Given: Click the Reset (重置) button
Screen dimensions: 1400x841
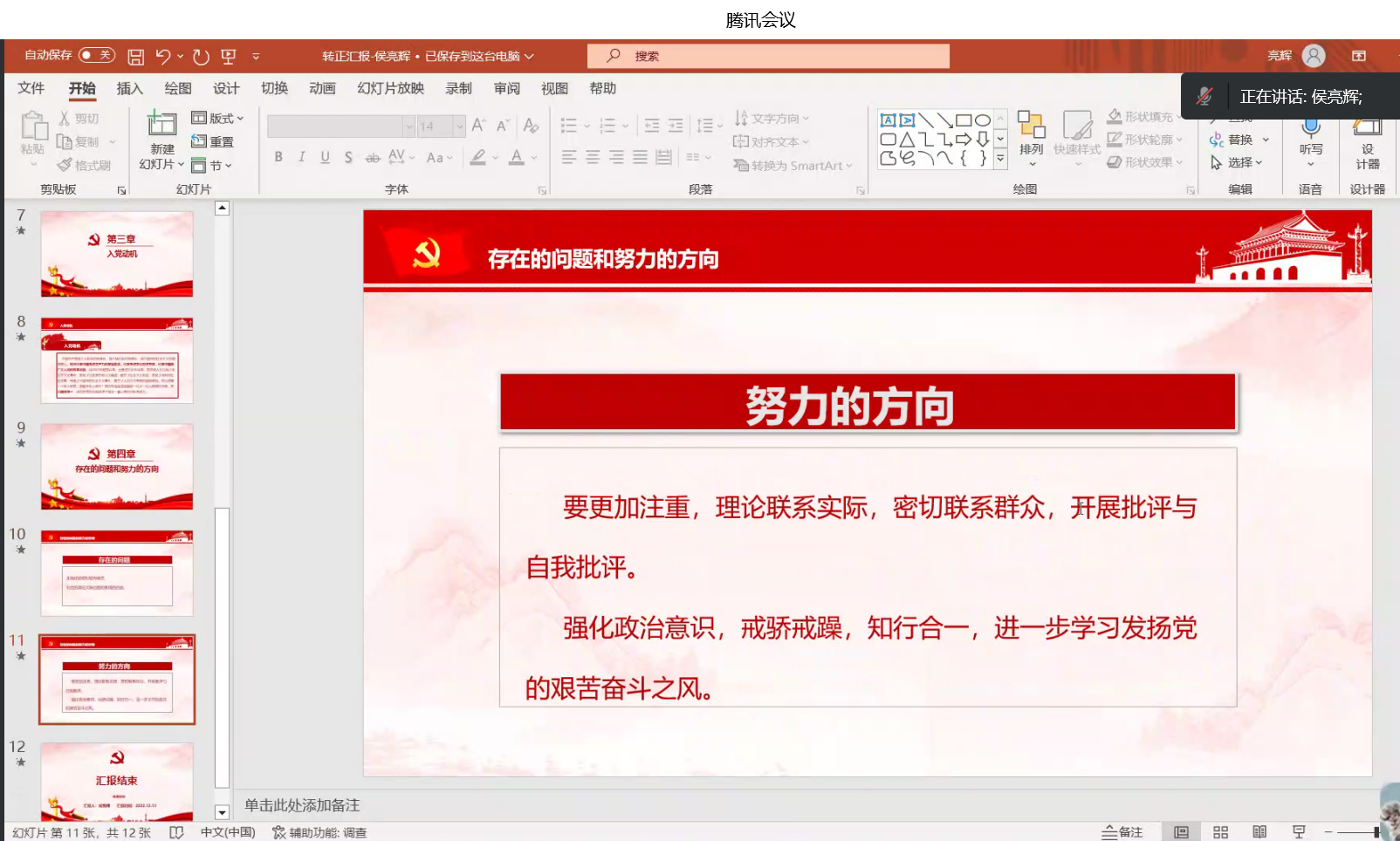Looking at the screenshot, I should (x=213, y=141).
